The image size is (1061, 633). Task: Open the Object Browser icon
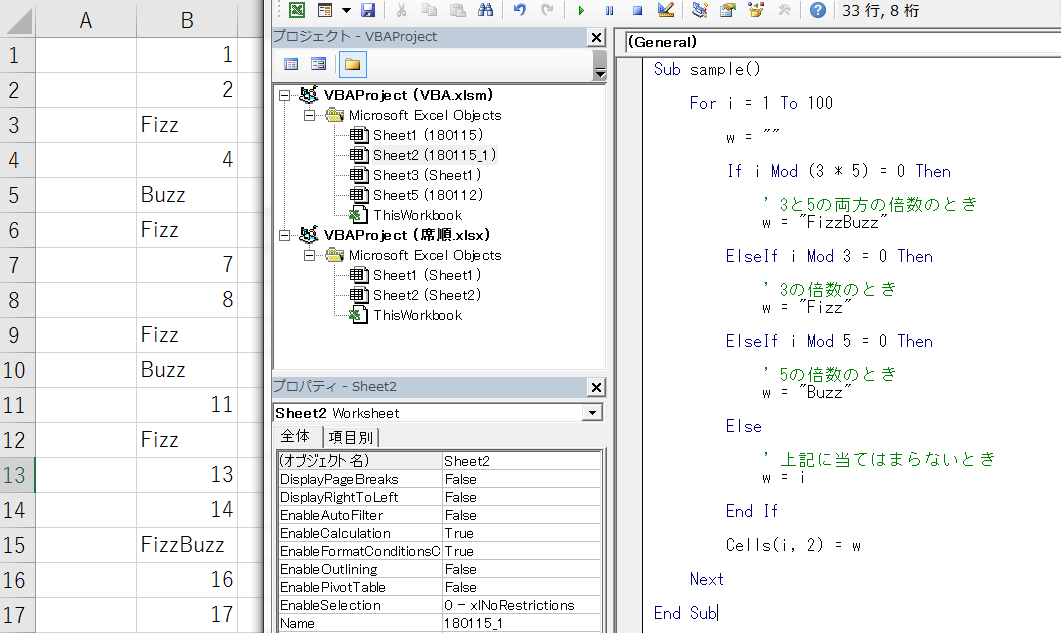click(x=756, y=10)
